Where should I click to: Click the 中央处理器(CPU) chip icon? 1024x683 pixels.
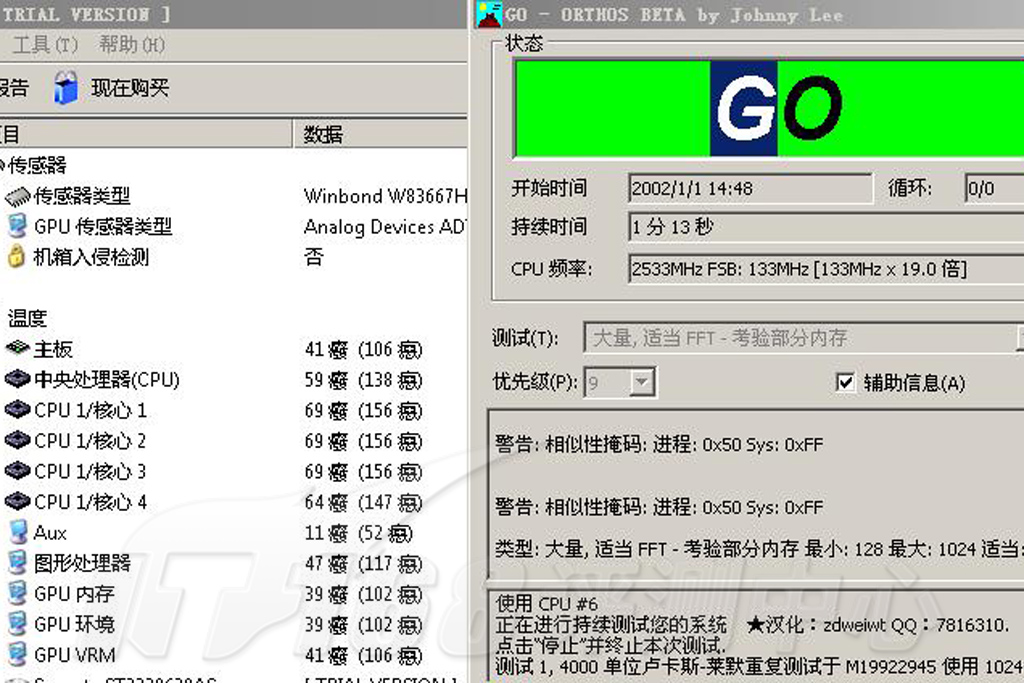(x=17, y=380)
